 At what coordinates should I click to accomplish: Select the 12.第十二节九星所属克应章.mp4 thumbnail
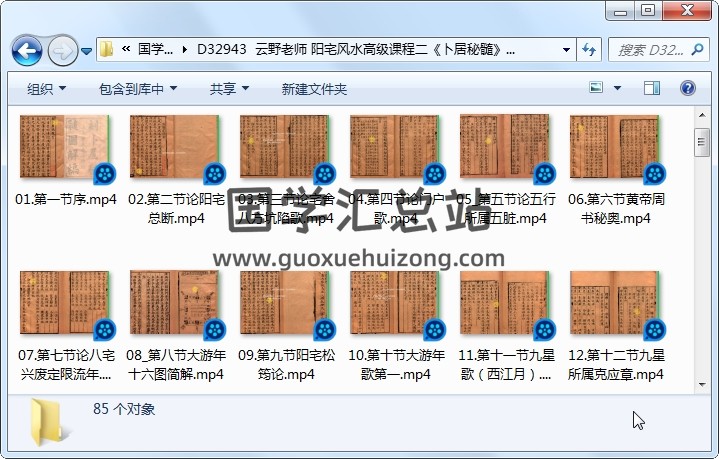(615, 303)
